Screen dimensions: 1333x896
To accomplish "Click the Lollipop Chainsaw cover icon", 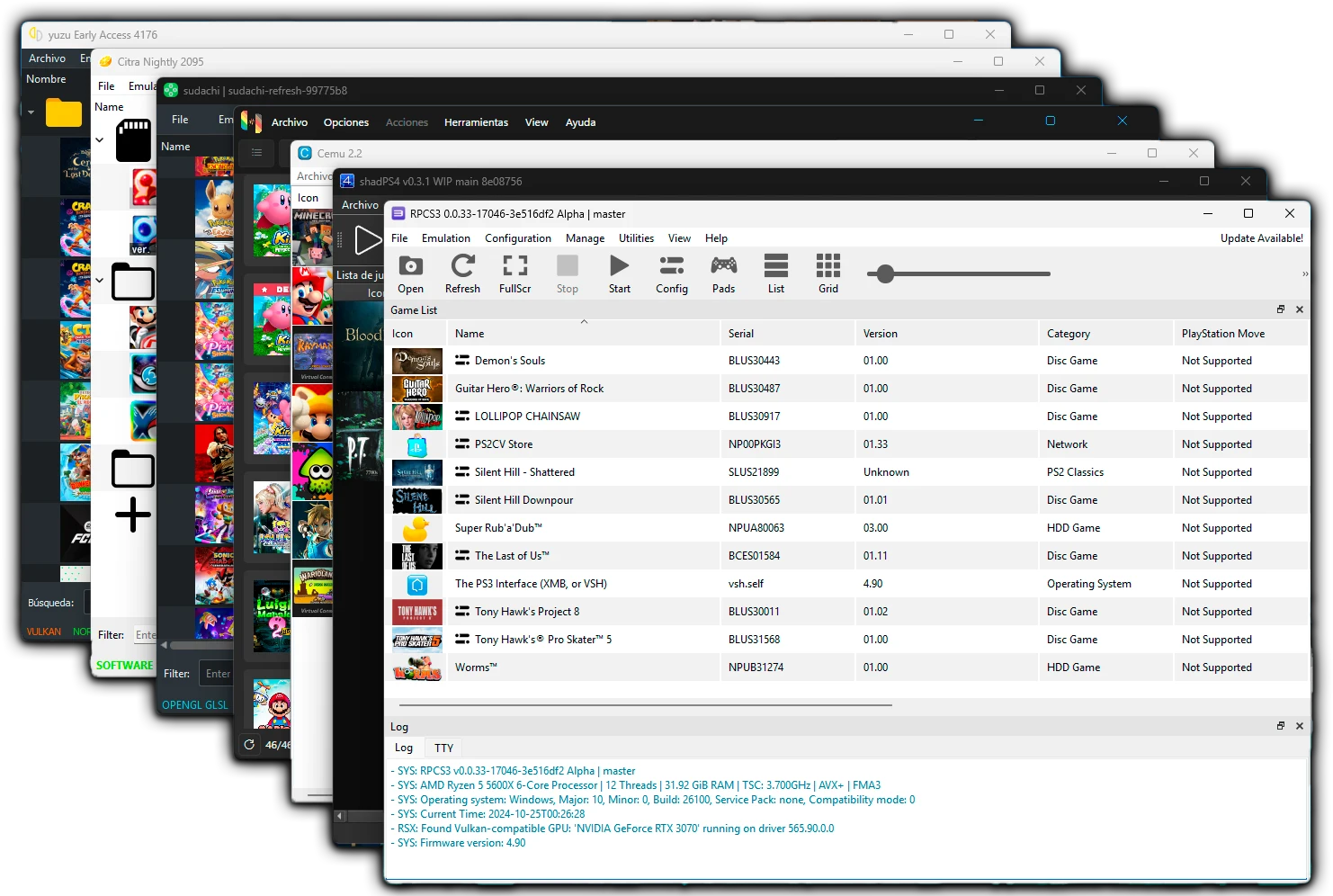I will (417, 417).
